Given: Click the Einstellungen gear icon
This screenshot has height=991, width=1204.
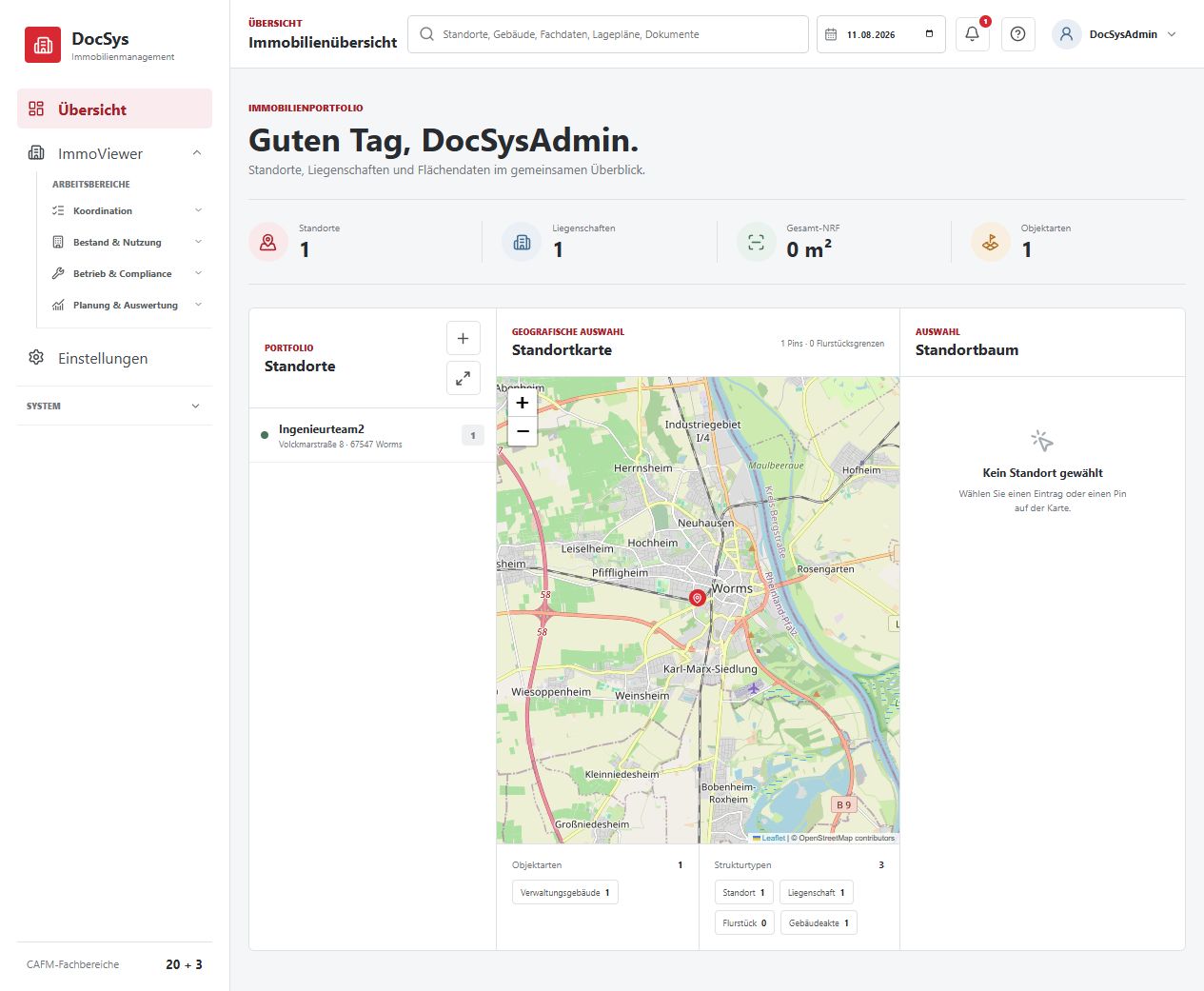Looking at the screenshot, I should pyautogui.click(x=36, y=357).
